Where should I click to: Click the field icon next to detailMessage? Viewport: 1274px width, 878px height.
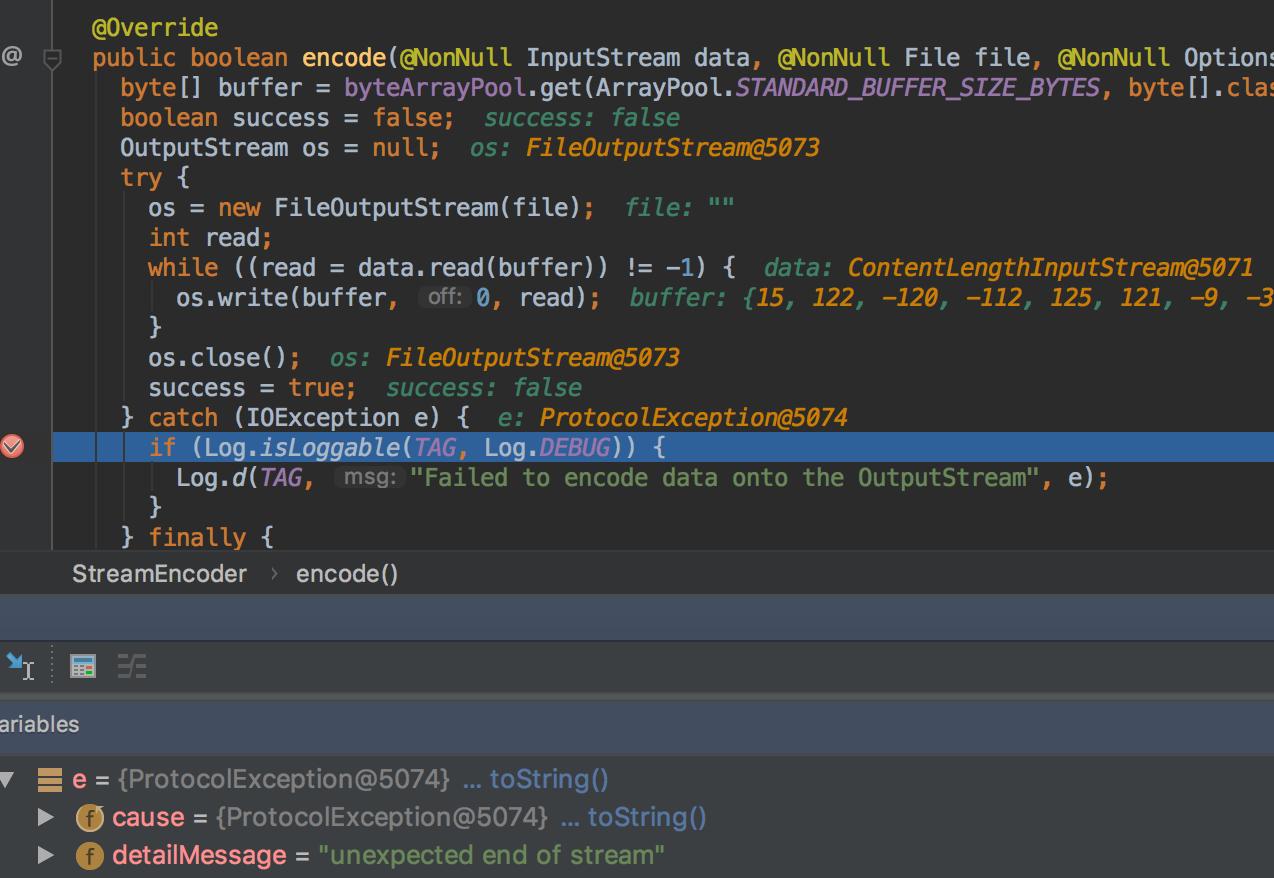(90, 856)
